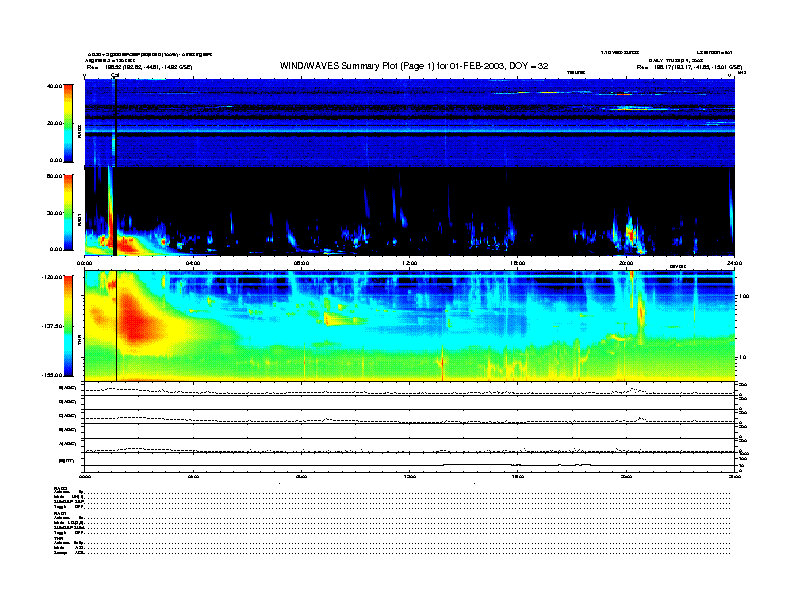Click the 30.00 label on RAD1 scale
This screenshot has width=792, height=612.
54,213
